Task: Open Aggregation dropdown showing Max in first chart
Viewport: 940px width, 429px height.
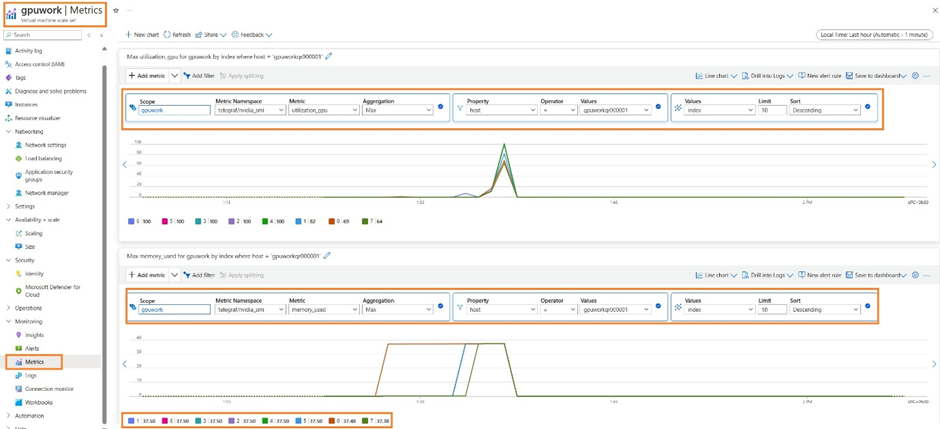Action: click(397, 110)
